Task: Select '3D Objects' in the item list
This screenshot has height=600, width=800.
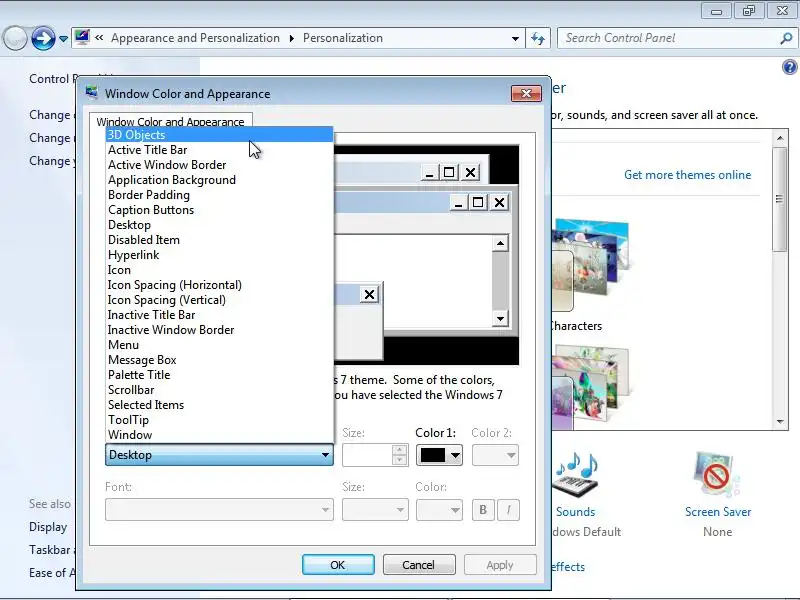Action: 219,135
